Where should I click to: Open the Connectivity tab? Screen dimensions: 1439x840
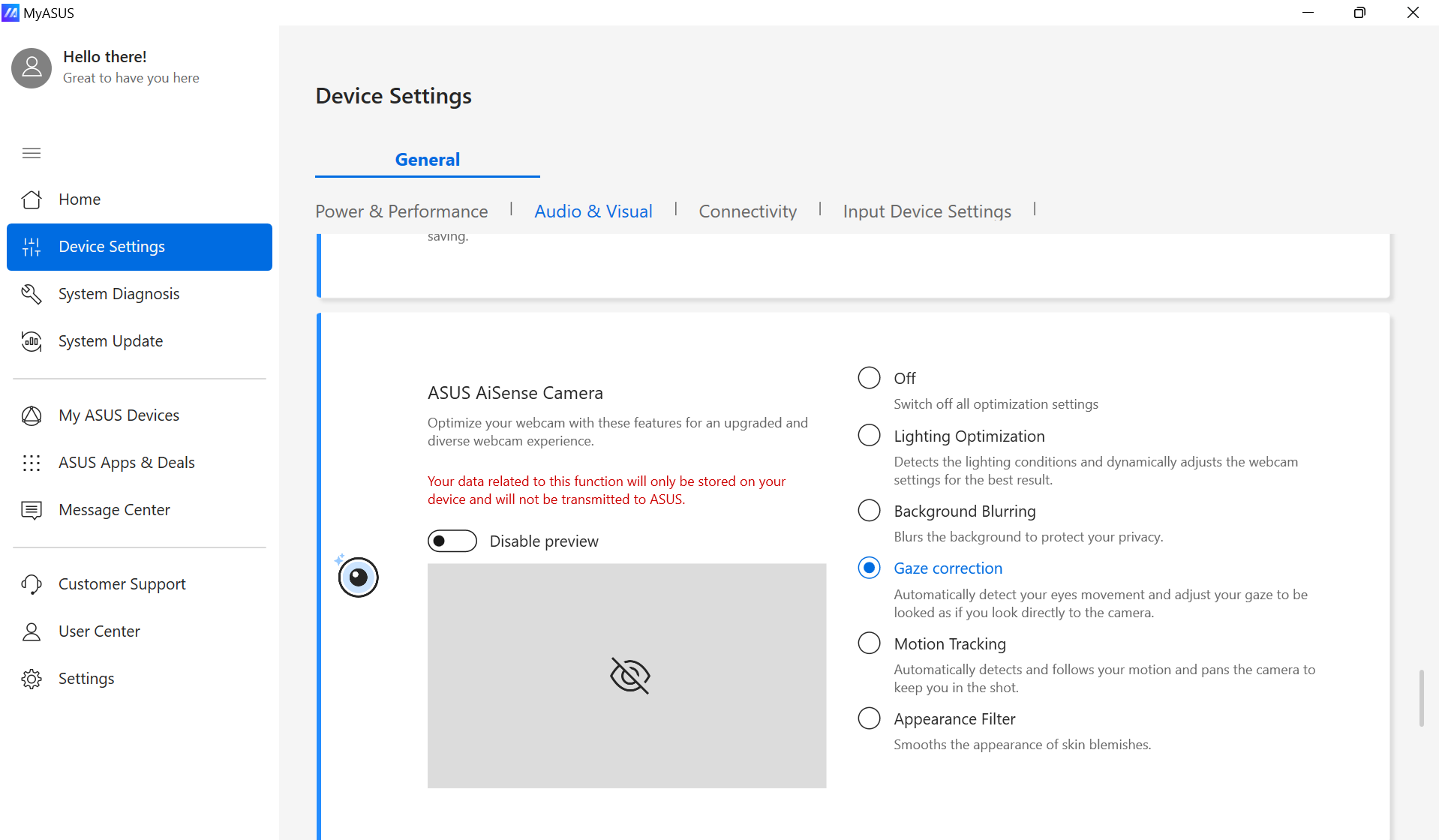click(x=747, y=211)
